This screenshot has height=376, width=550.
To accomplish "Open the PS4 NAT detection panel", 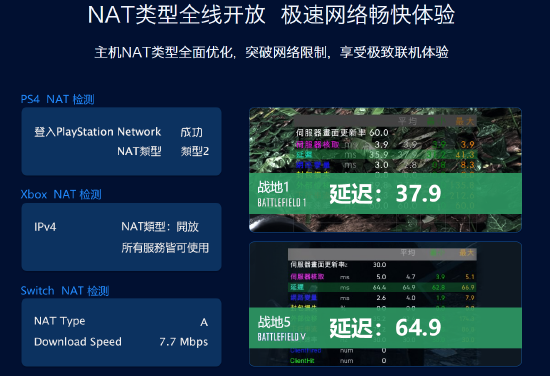I will [x=121, y=141].
